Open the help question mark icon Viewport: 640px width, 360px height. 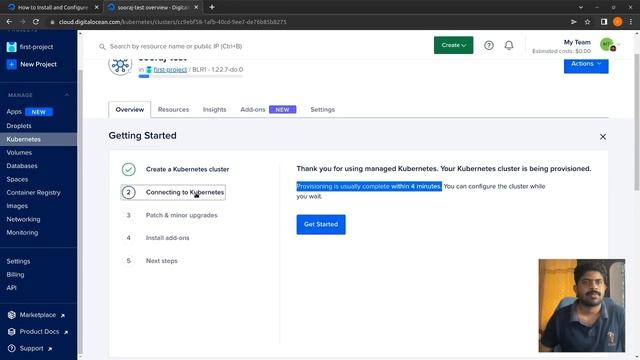pos(489,45)
